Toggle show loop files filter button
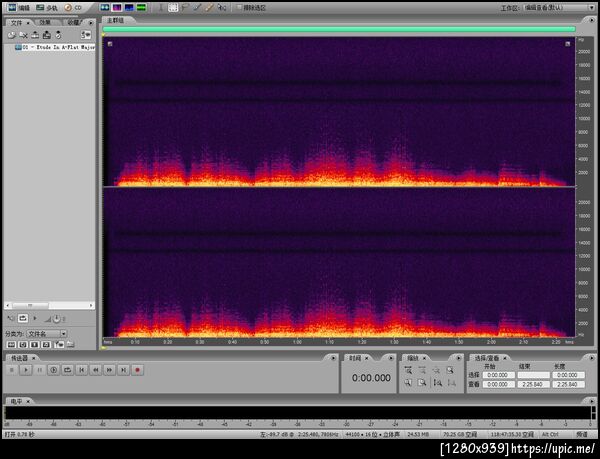 (x=23, y=345)
